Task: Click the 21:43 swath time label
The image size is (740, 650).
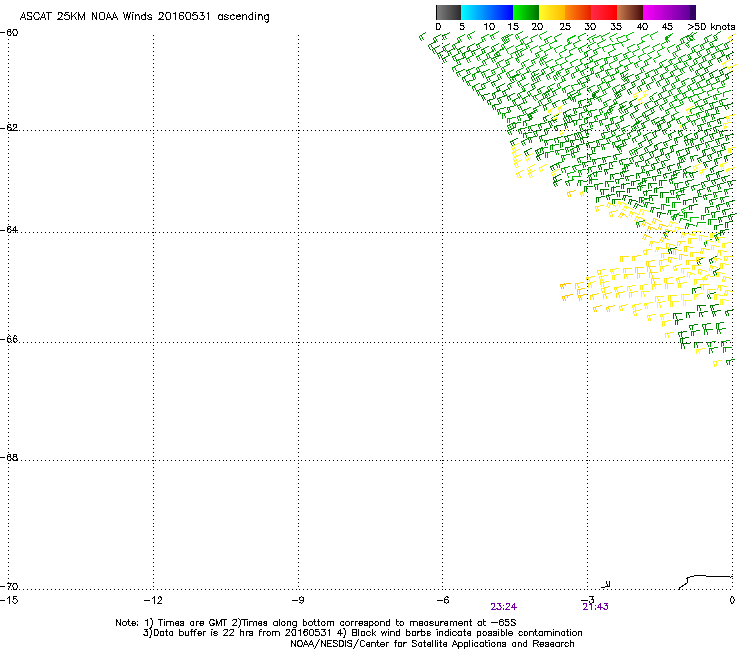Action: click(x=595, y=607)
